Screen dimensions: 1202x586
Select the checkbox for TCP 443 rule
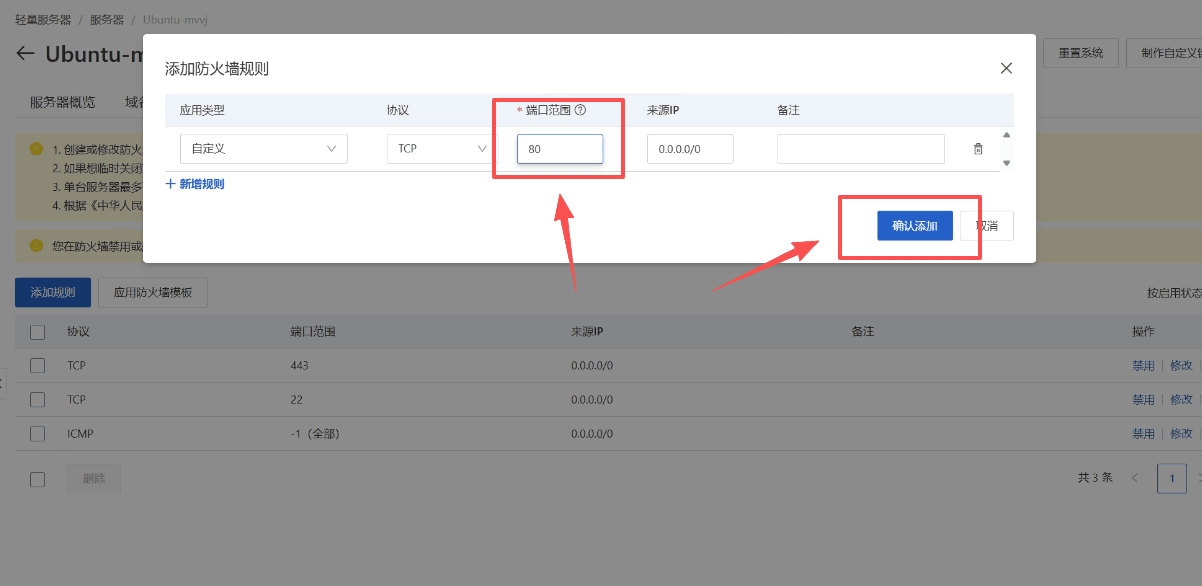[x=38, y=366]
